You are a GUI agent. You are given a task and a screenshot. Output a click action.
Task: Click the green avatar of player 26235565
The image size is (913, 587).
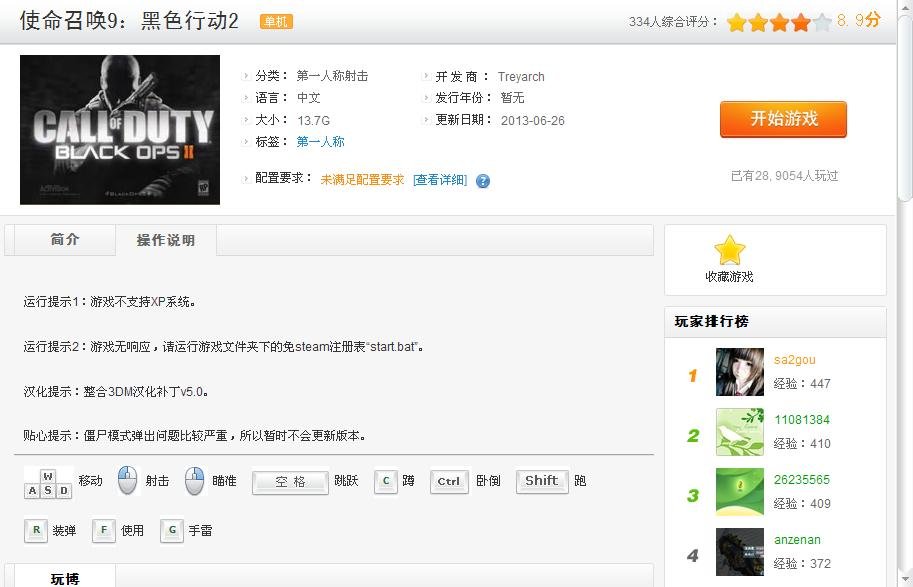click(x=739, y=491)
